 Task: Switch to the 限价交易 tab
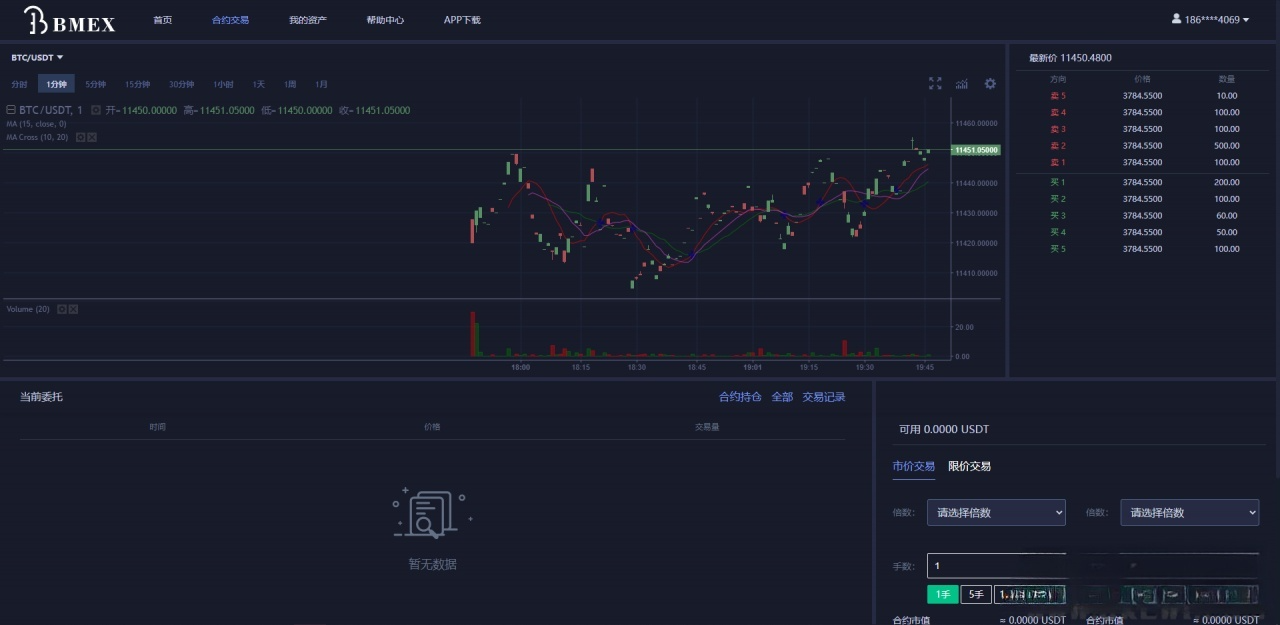point(969,466)
